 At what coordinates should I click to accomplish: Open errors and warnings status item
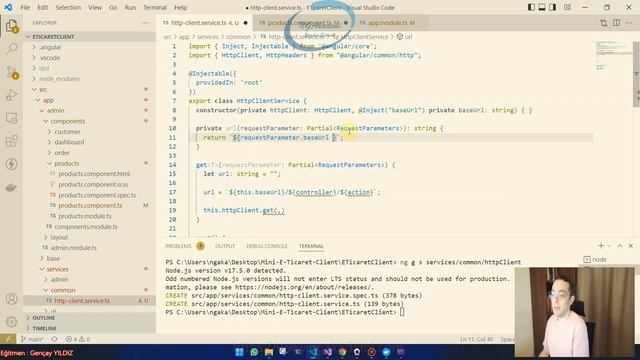click(x=78, y=339)
